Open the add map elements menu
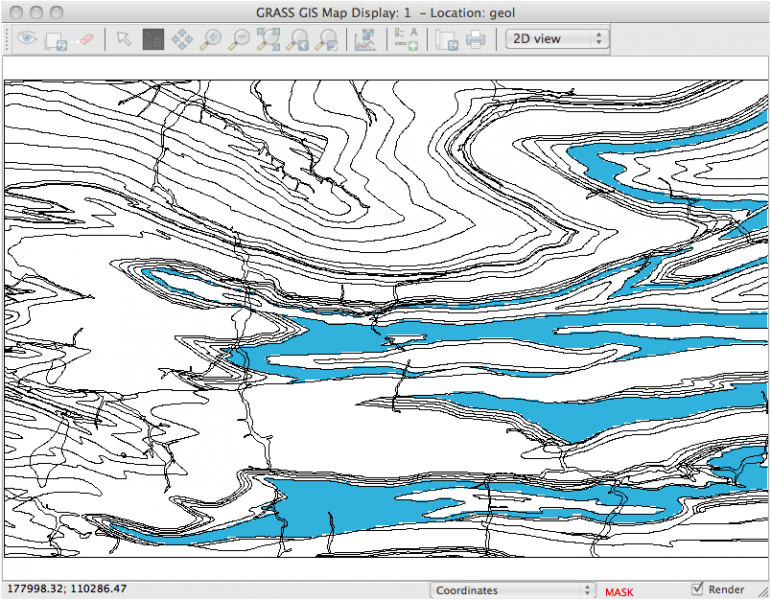 405,40
